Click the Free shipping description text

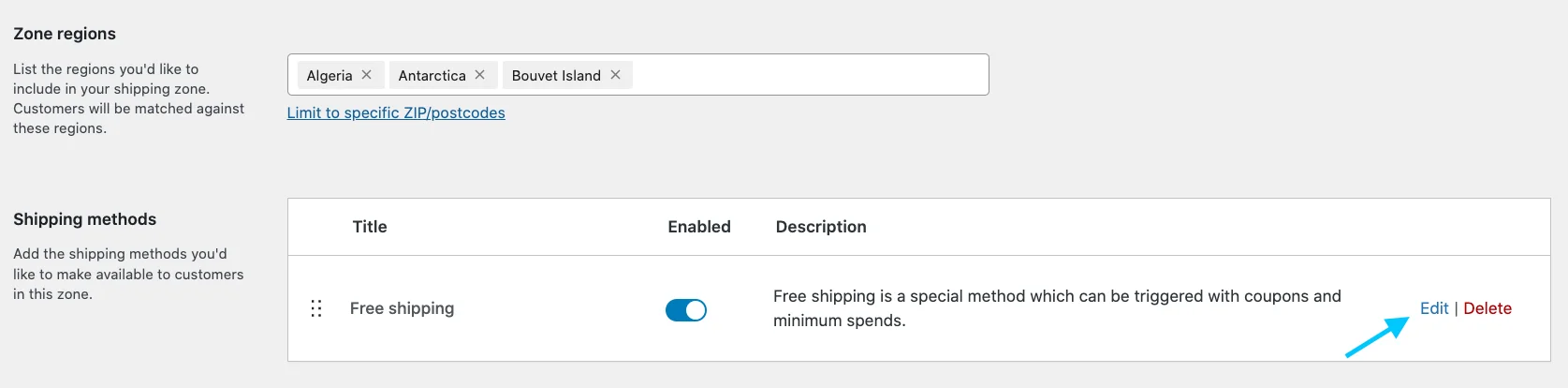pos(1057,308)
